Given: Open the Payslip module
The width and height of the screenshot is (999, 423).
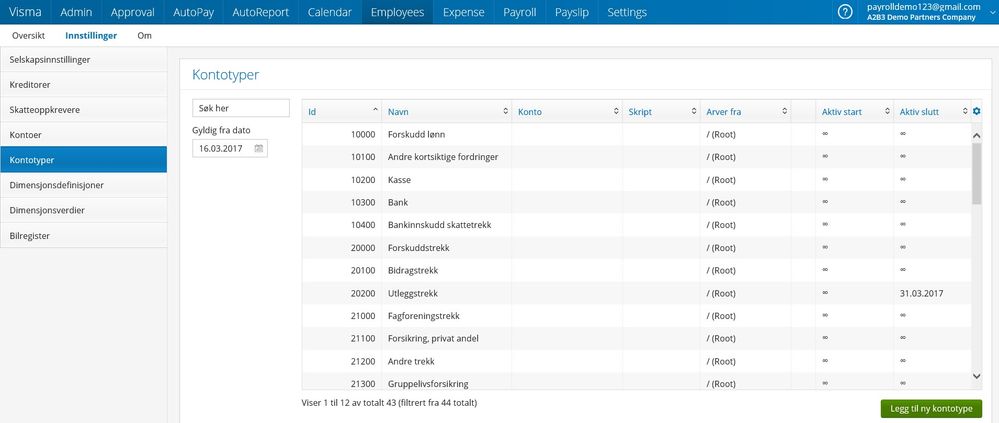Looking at the screenshot, I should pos(571,12).
